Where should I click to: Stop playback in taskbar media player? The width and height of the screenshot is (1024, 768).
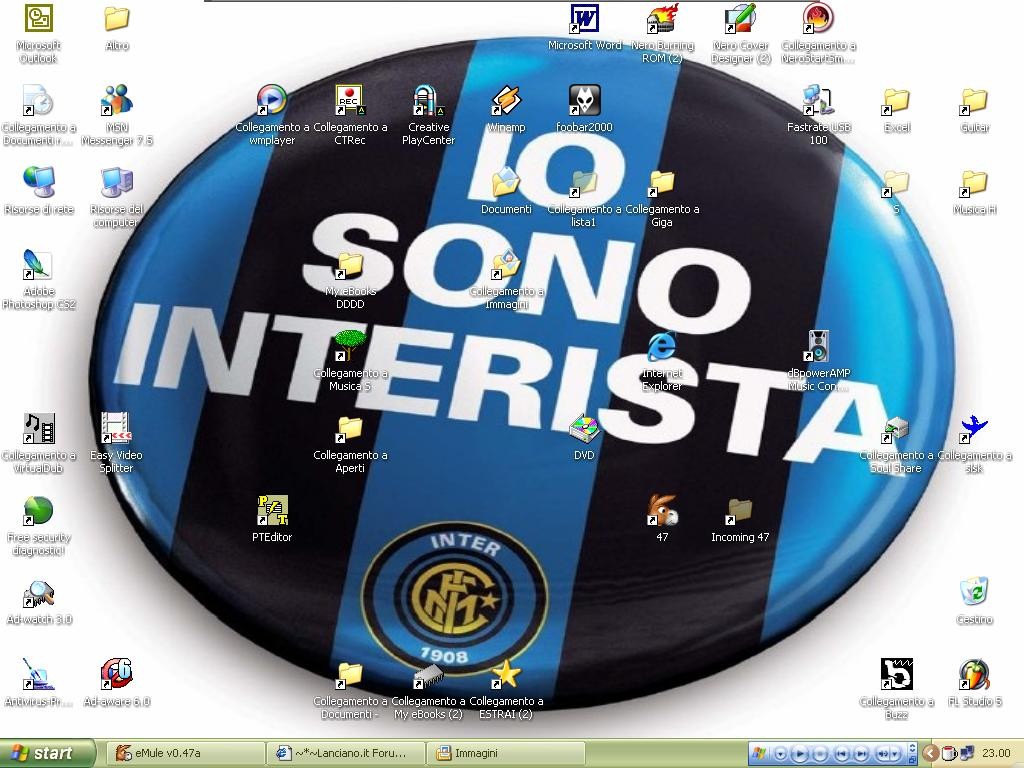(x=821, y=754)
